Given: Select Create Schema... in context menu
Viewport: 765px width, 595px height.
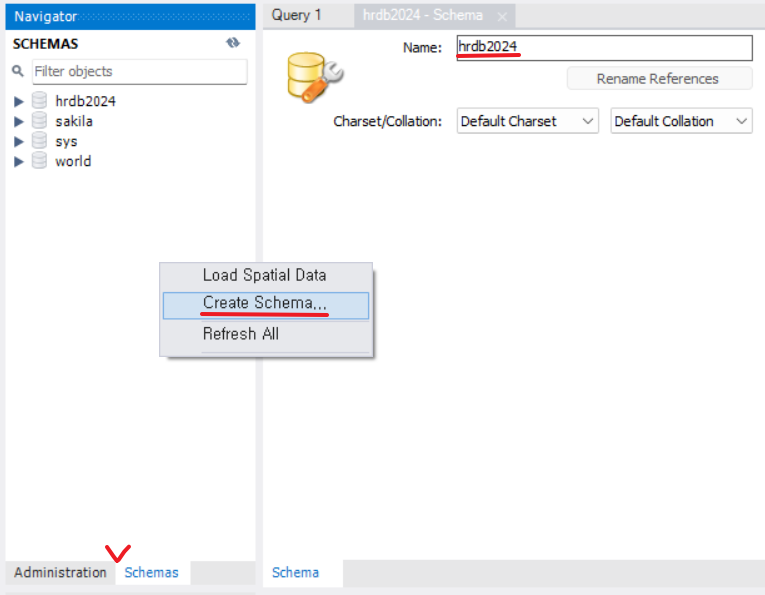Looking at the screenshot, I should pyautogui.click(x=266, y=305).
